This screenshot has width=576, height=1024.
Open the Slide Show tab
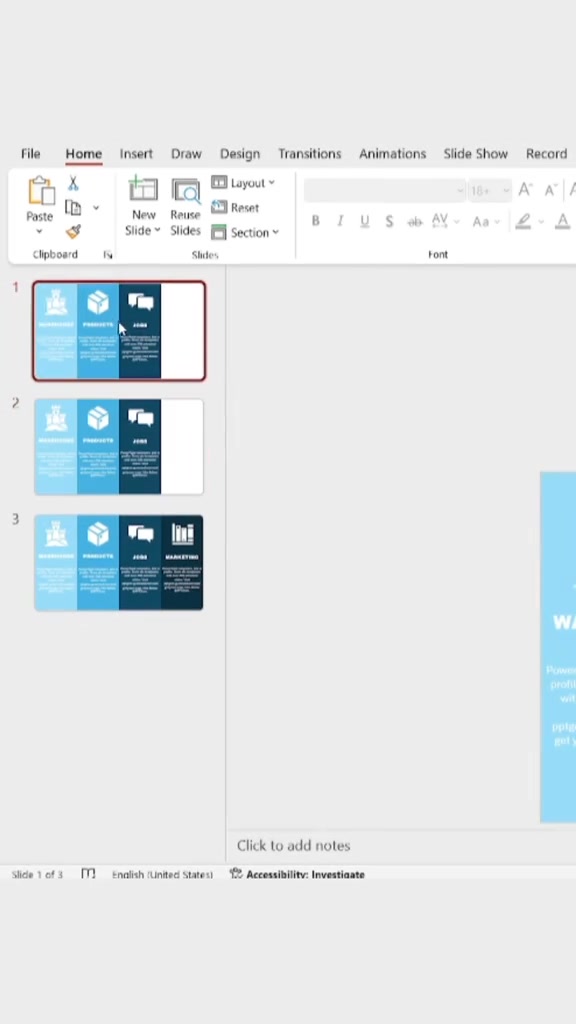tap(475, 153)
